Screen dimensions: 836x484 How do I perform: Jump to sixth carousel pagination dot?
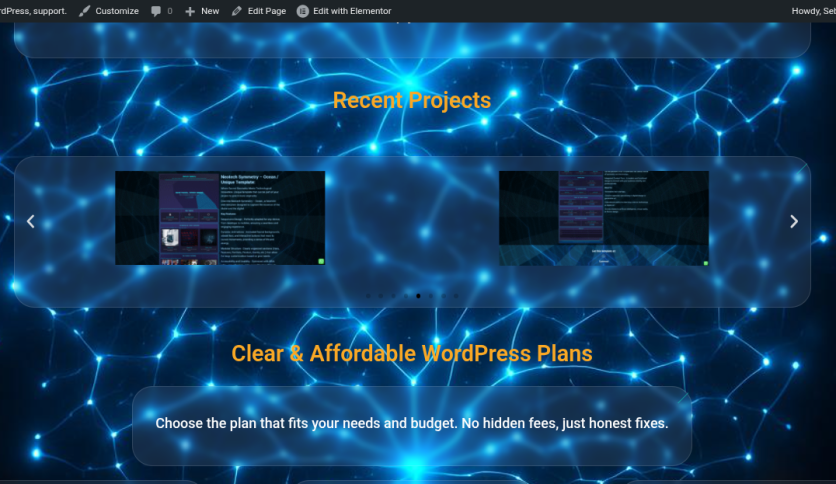coord(431,296)
